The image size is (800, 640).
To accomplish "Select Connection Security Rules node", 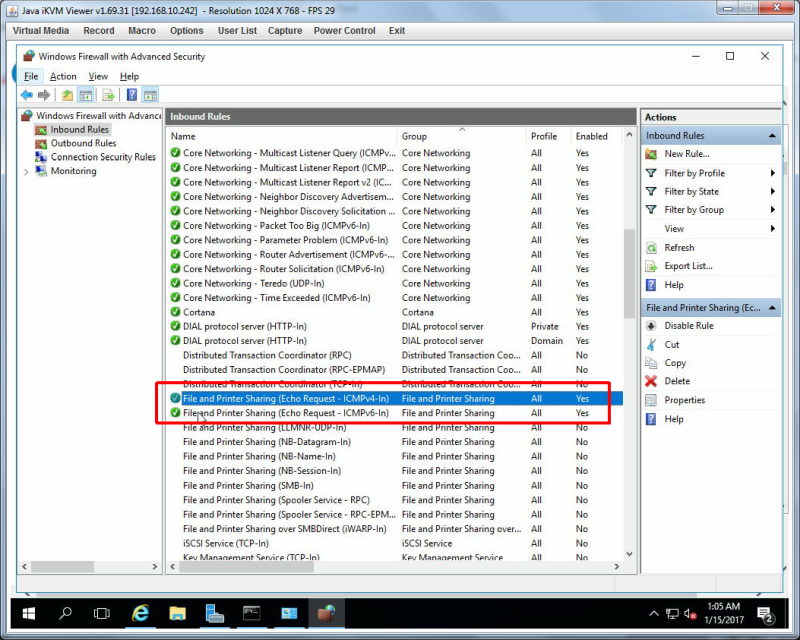I will point(103,157).
